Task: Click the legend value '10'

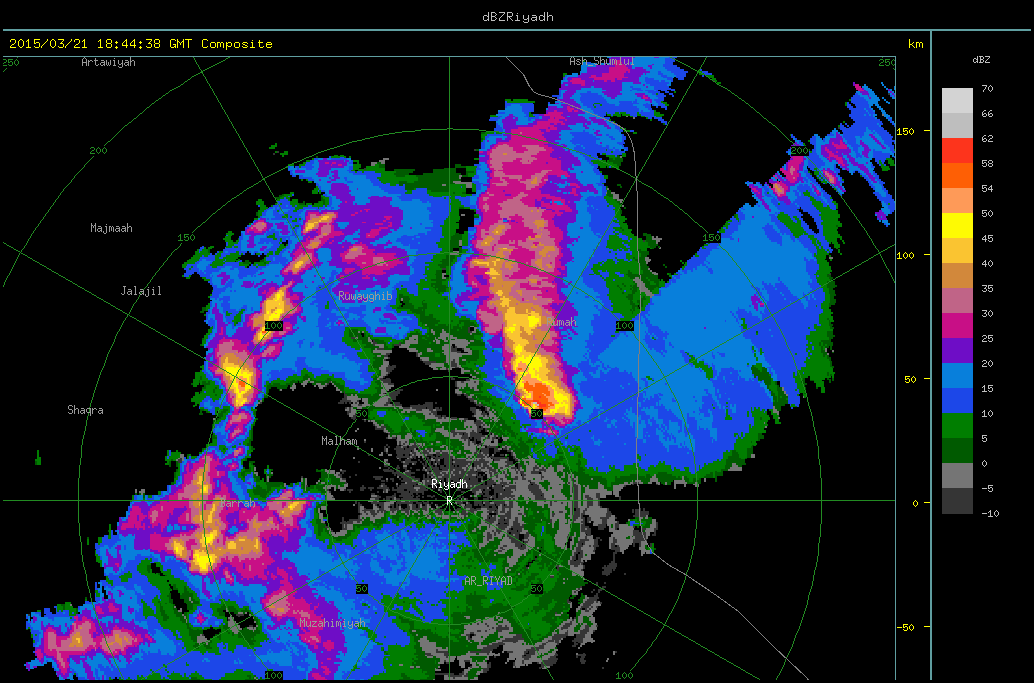Action: point(987,414)
